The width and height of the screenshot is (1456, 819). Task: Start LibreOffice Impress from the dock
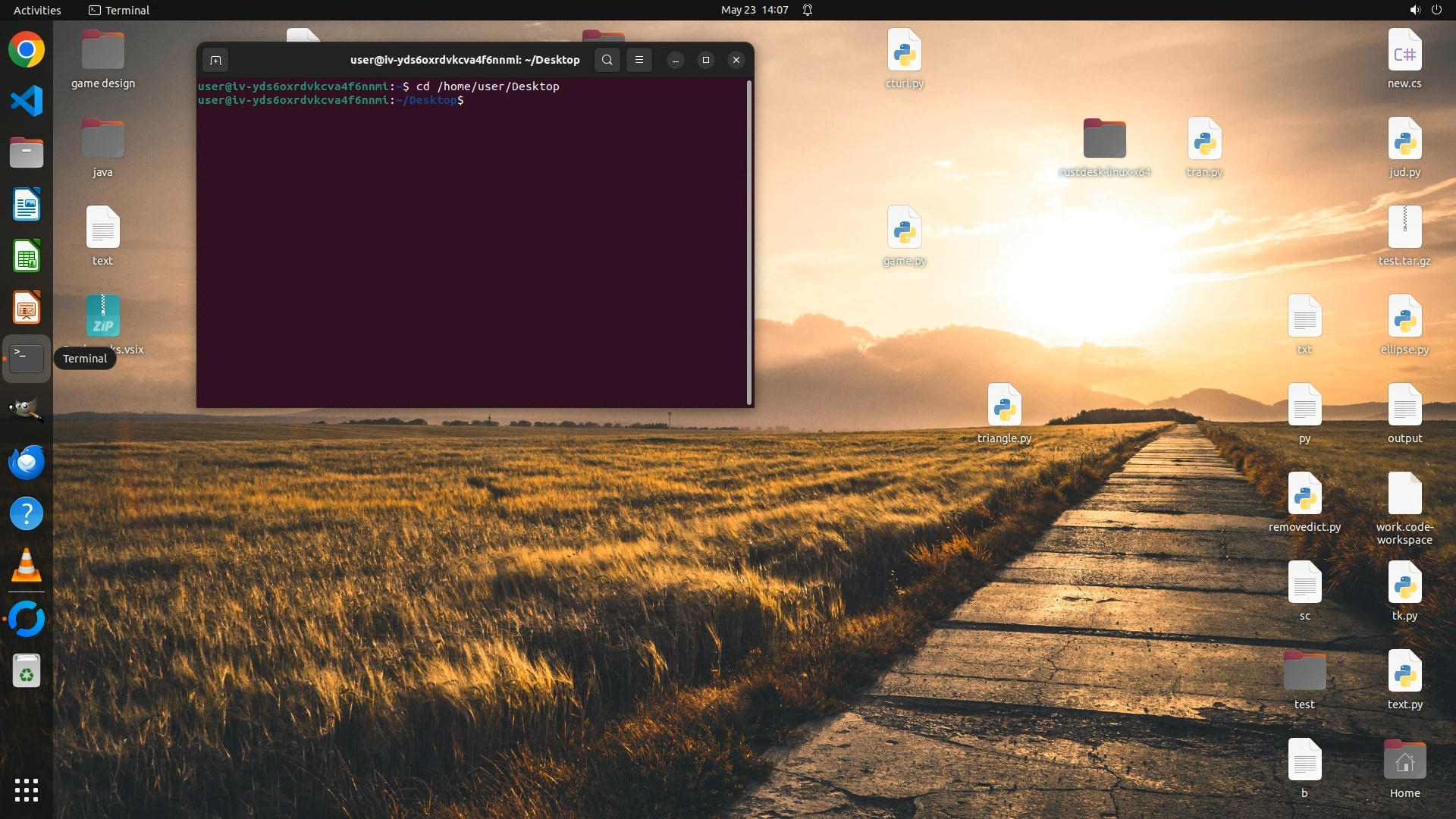pyautogui.click(x=27, y=308)
